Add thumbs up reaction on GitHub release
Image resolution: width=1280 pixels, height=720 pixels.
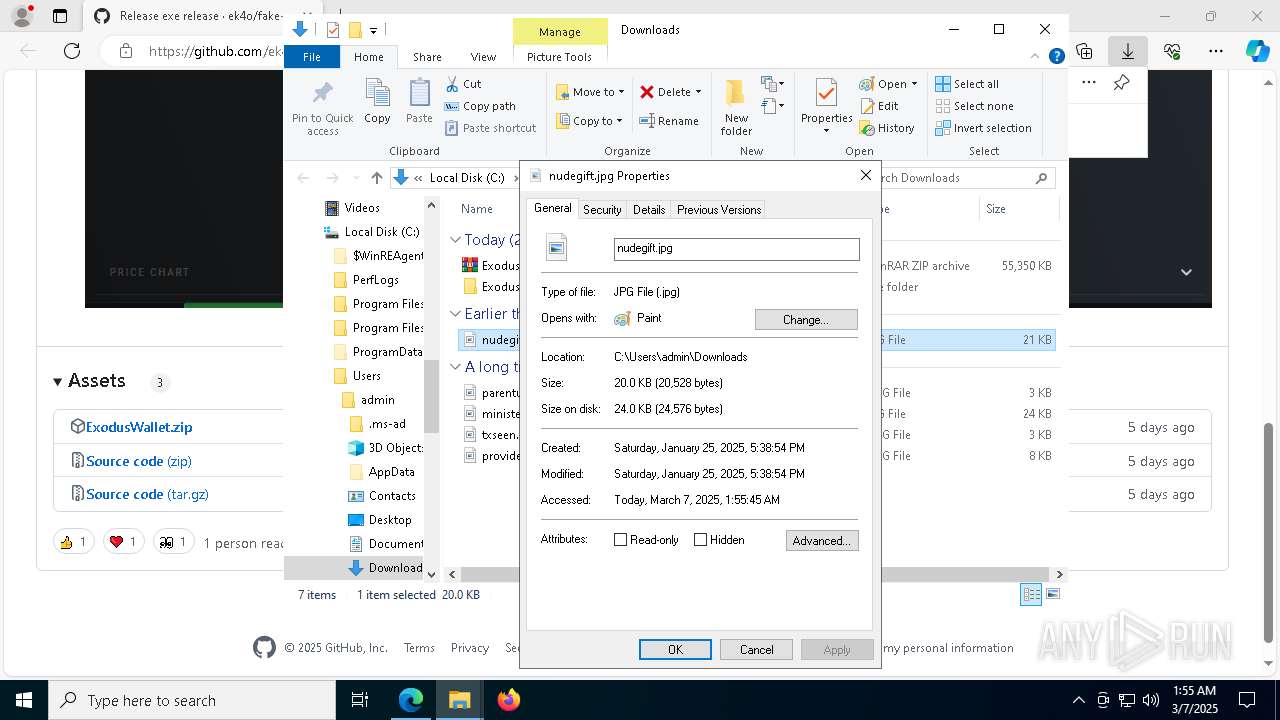coord(74,542)
